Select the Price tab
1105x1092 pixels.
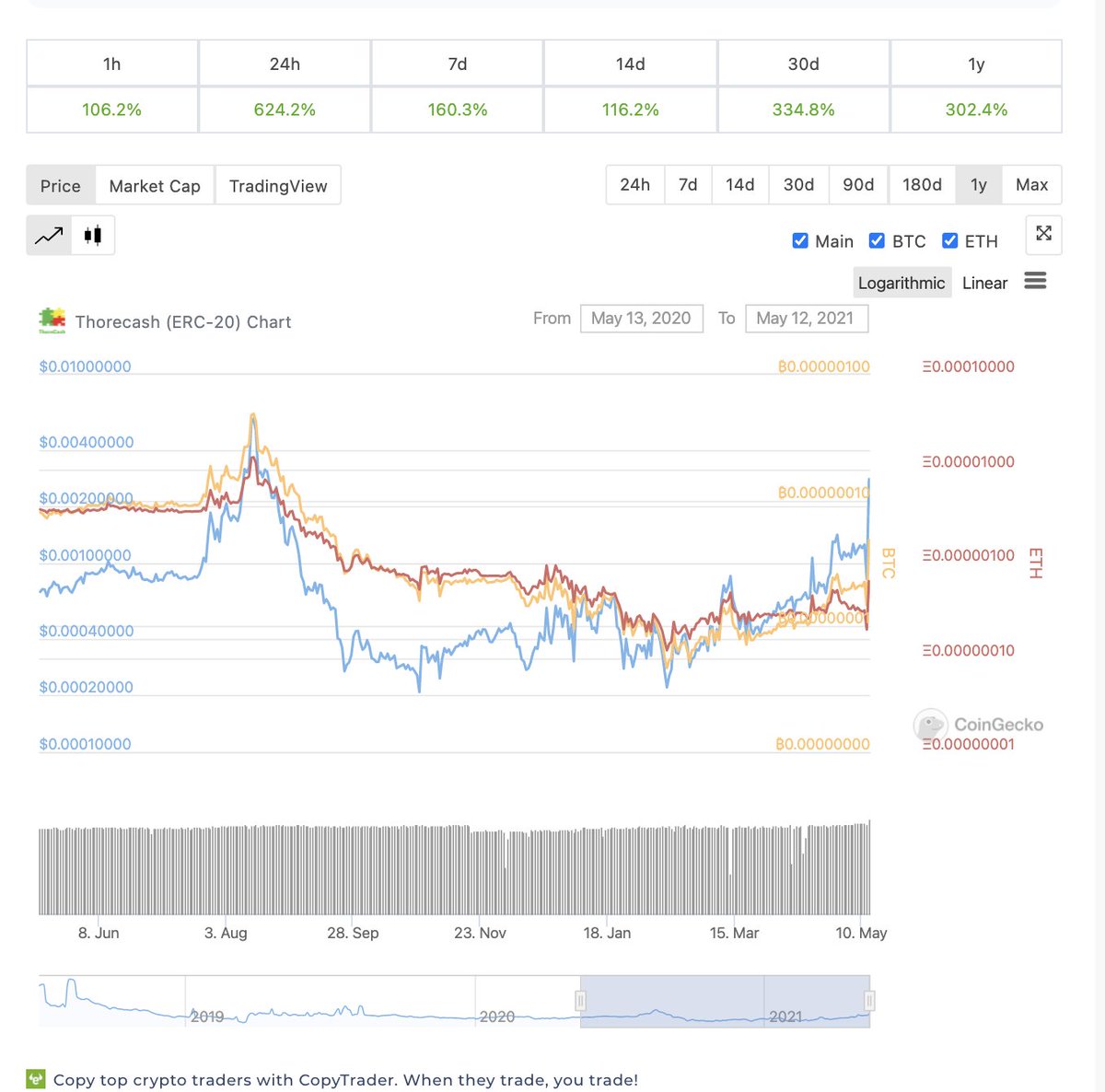[61, 185]
